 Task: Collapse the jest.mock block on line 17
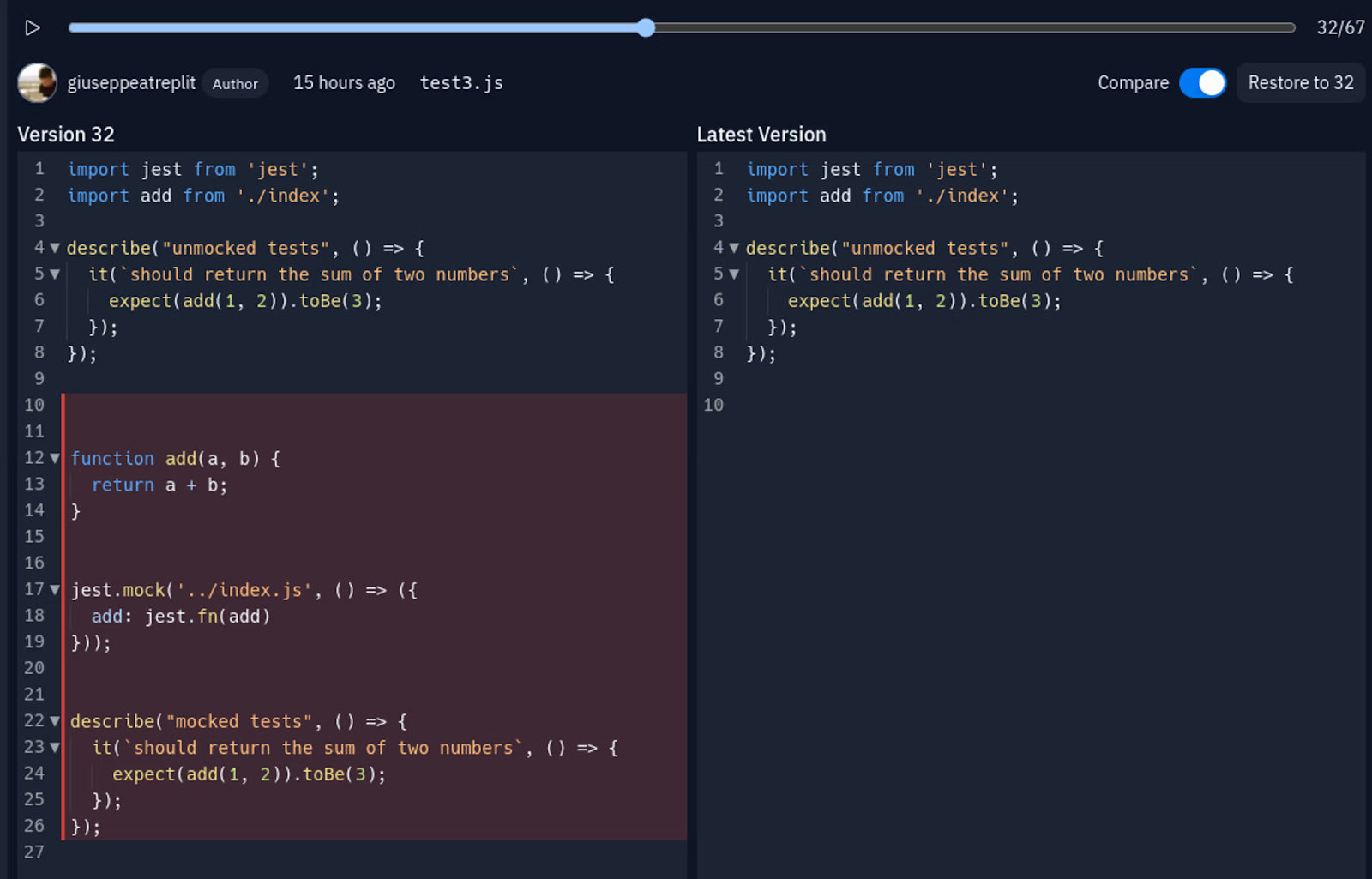point(53,589)
